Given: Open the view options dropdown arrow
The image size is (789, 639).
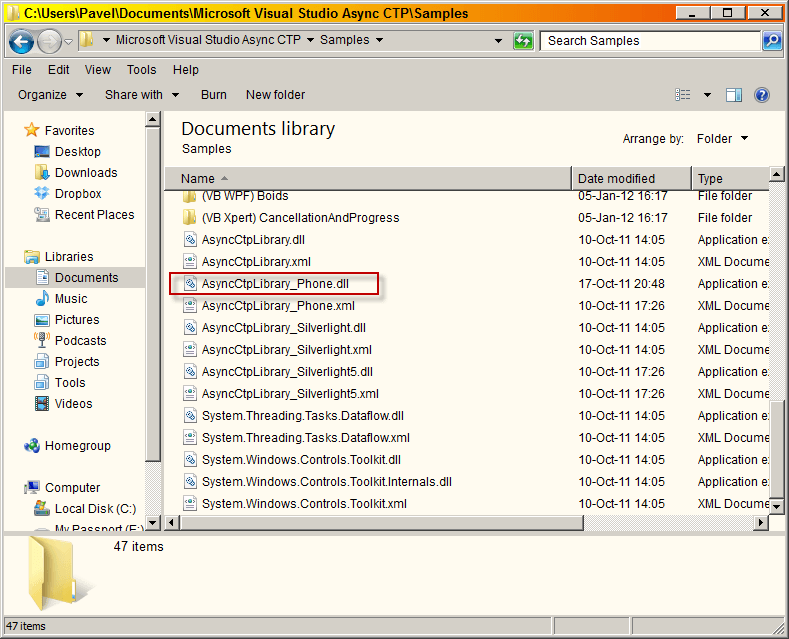Looking at the screenshot, I should point(707,95).
